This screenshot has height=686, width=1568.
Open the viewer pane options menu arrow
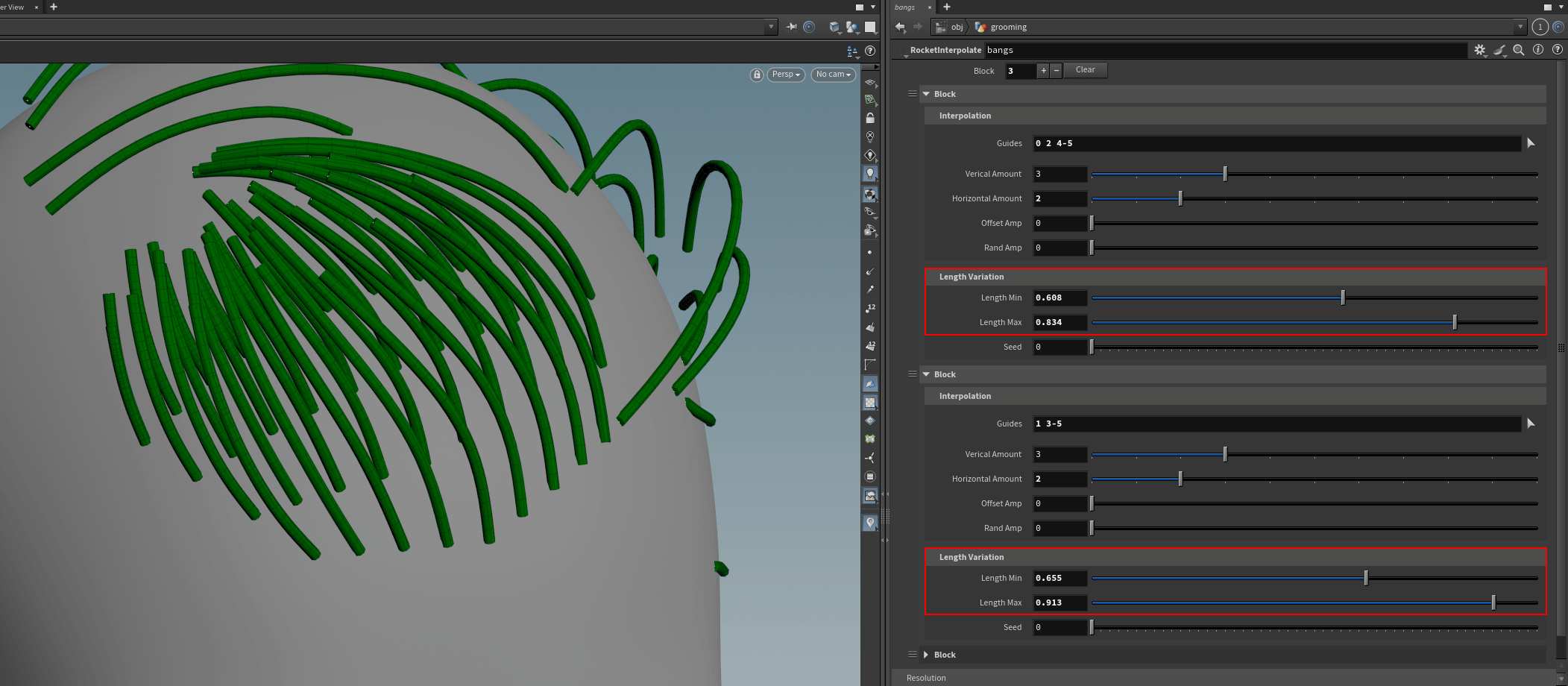[x=873, y=7]
